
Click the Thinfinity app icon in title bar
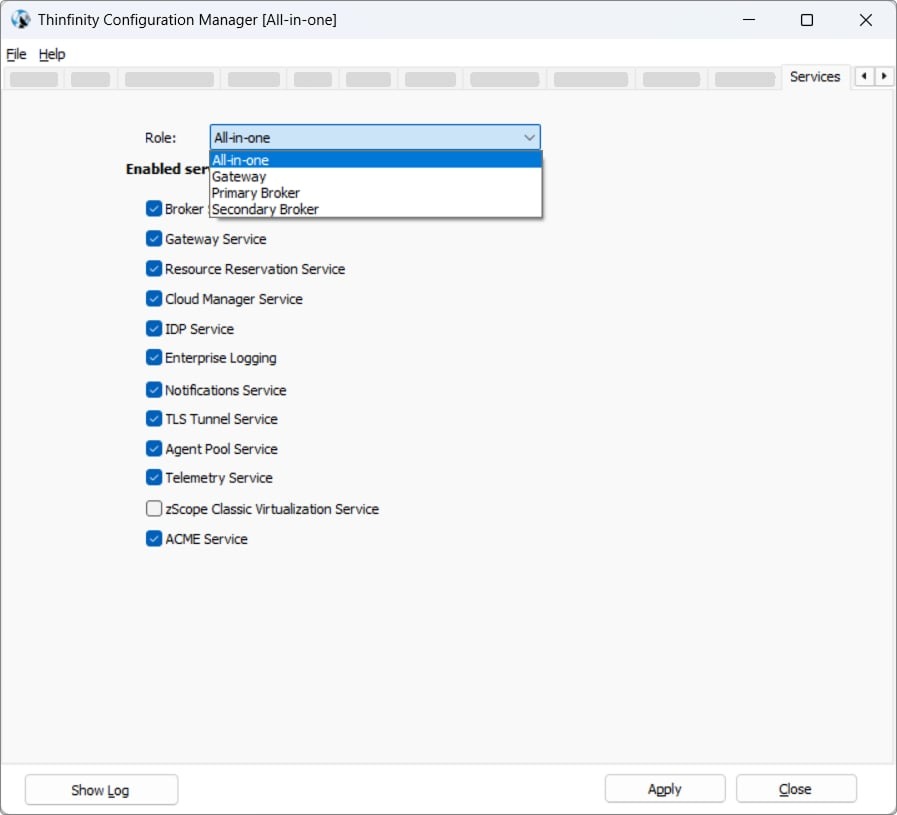click(x=21, y=19)
